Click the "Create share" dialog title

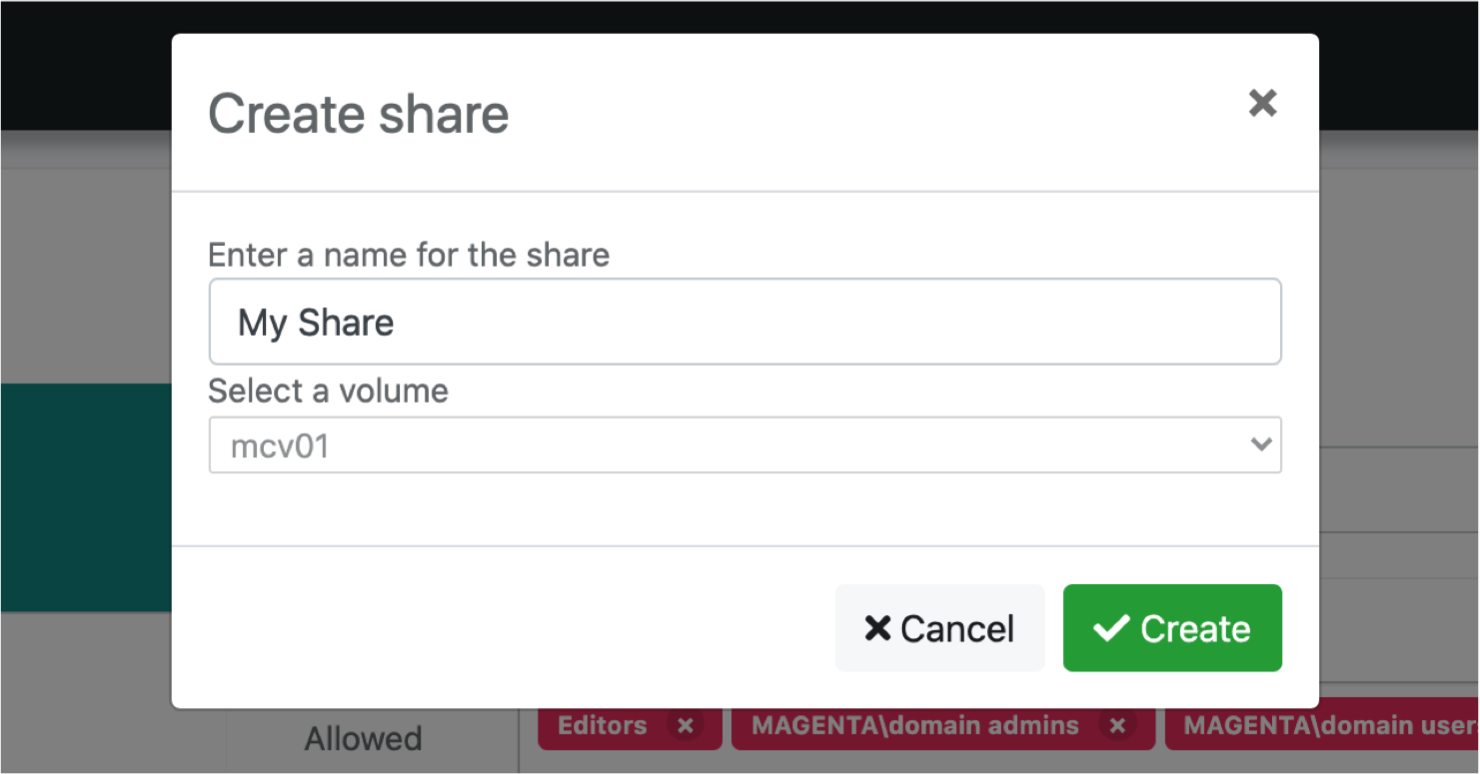tap(358, 113)
